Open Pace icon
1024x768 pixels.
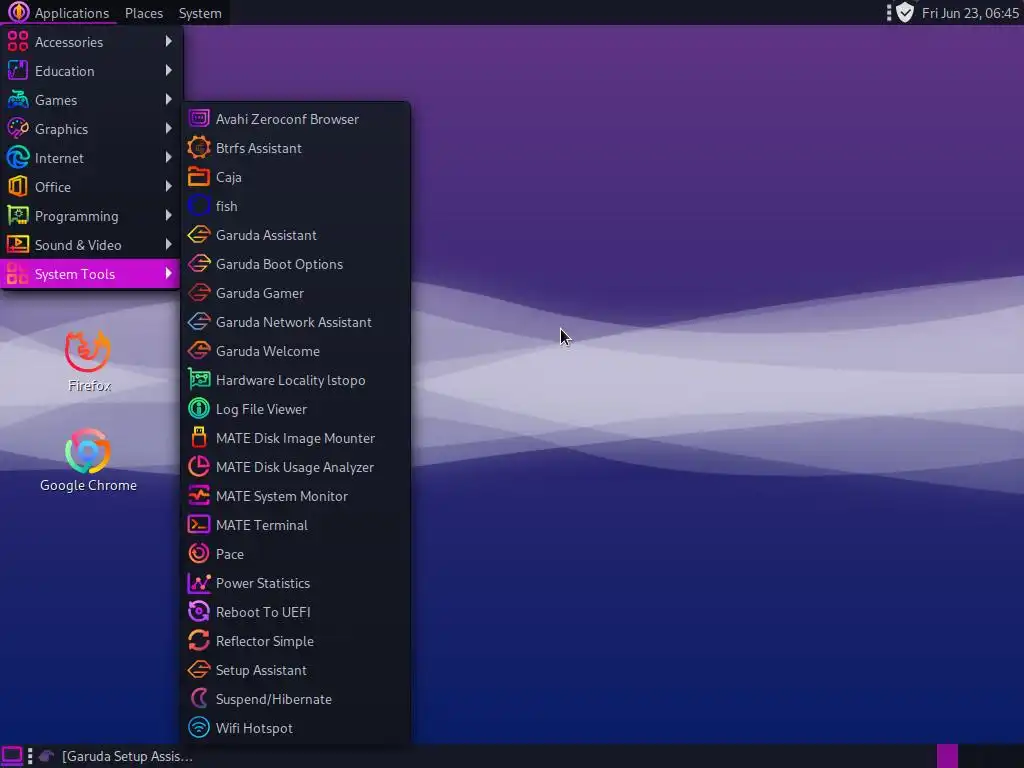pos(199,554)
